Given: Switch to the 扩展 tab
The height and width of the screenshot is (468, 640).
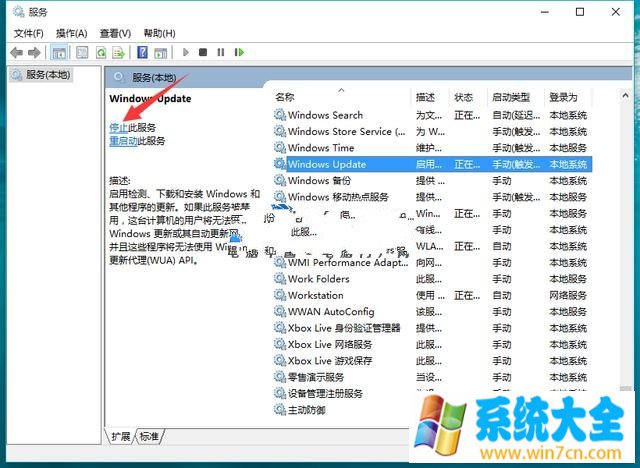Looking at the screenshot, I should pyautogui.click(x=120, y=437).
